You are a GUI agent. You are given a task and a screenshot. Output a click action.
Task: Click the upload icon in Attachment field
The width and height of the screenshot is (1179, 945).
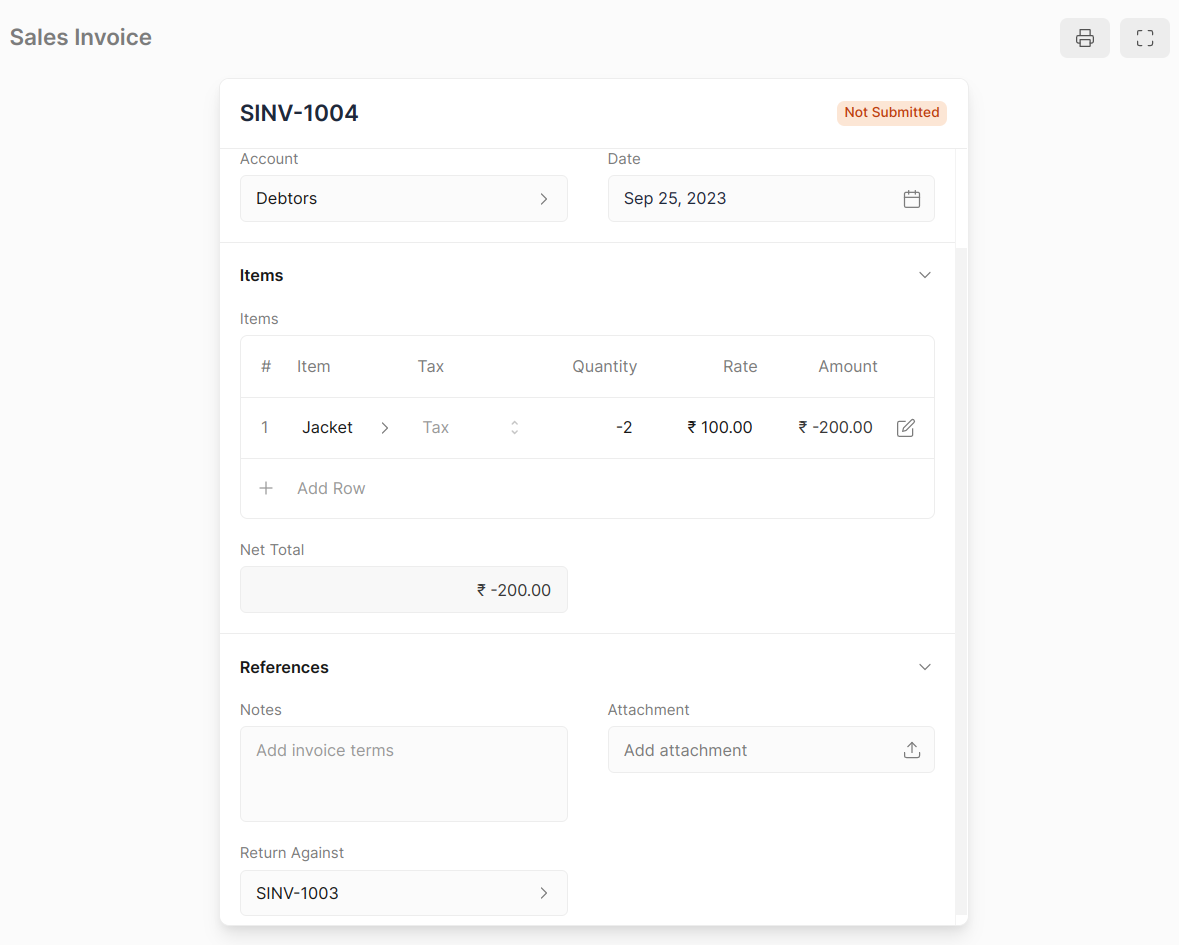point(911,750)
